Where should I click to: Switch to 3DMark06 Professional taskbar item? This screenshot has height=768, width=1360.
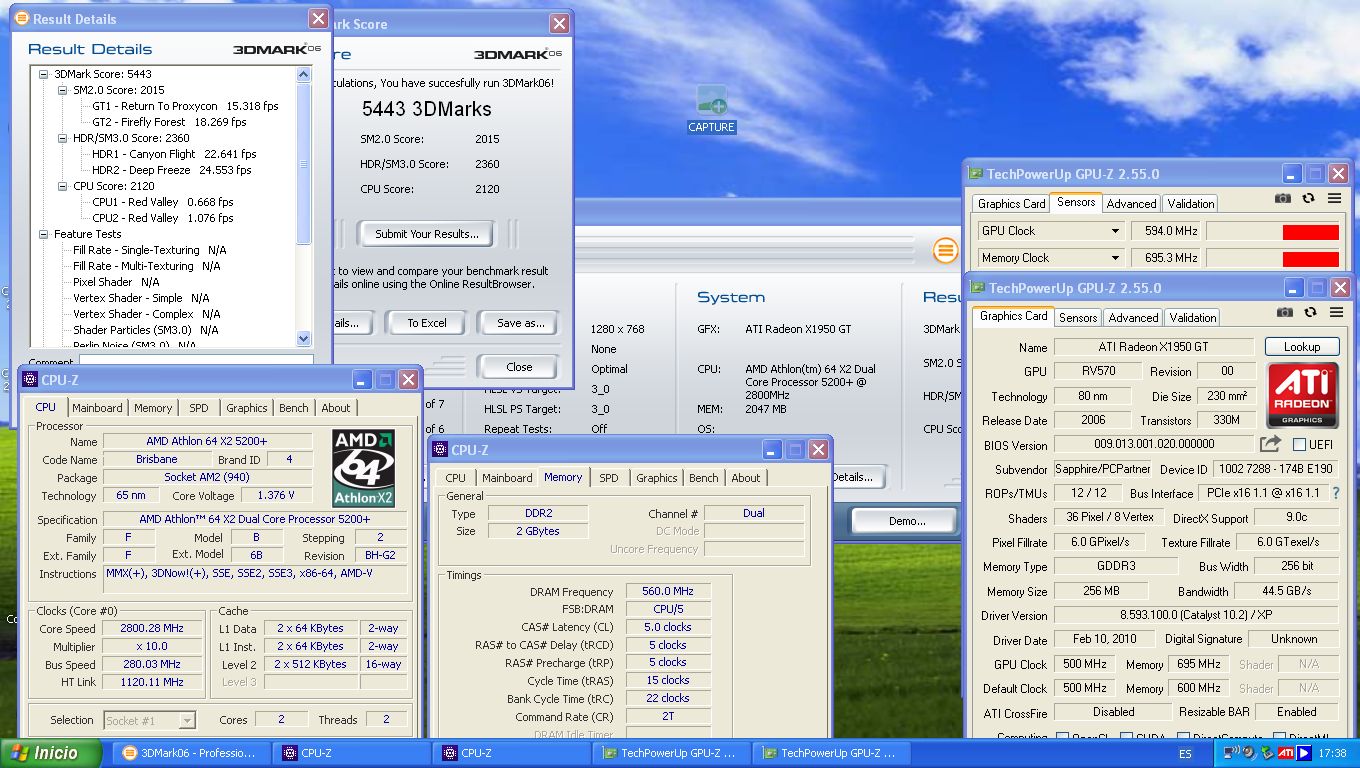[189, 753]
